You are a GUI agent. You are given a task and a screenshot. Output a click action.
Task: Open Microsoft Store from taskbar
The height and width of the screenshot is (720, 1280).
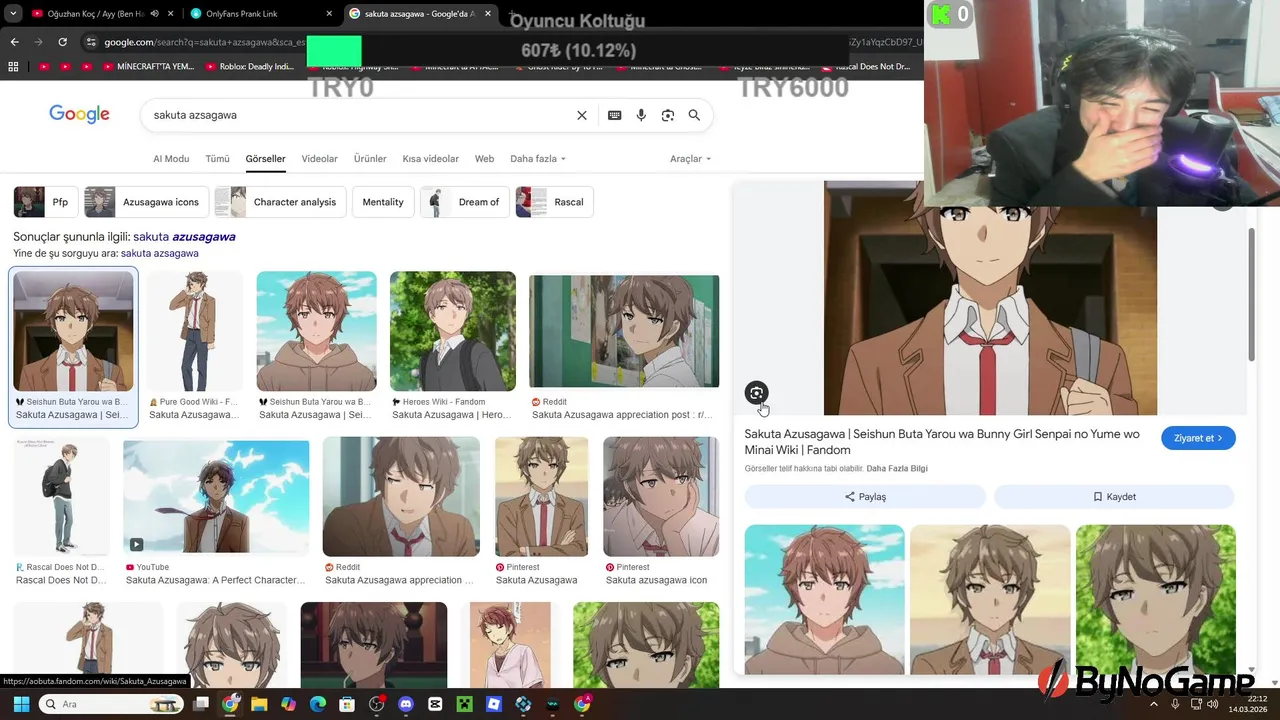(x=347, y=704)
